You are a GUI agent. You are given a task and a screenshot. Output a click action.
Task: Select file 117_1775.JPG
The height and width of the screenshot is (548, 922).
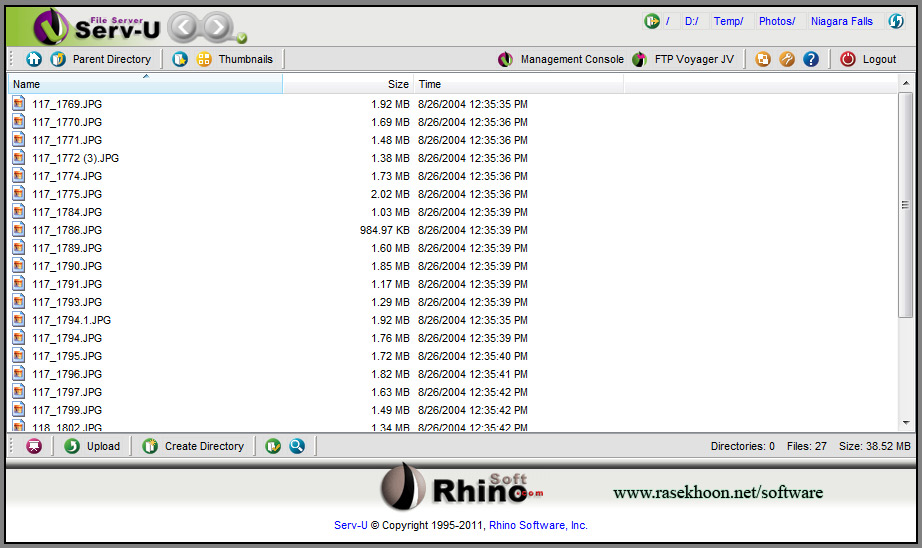click(67, 194)
